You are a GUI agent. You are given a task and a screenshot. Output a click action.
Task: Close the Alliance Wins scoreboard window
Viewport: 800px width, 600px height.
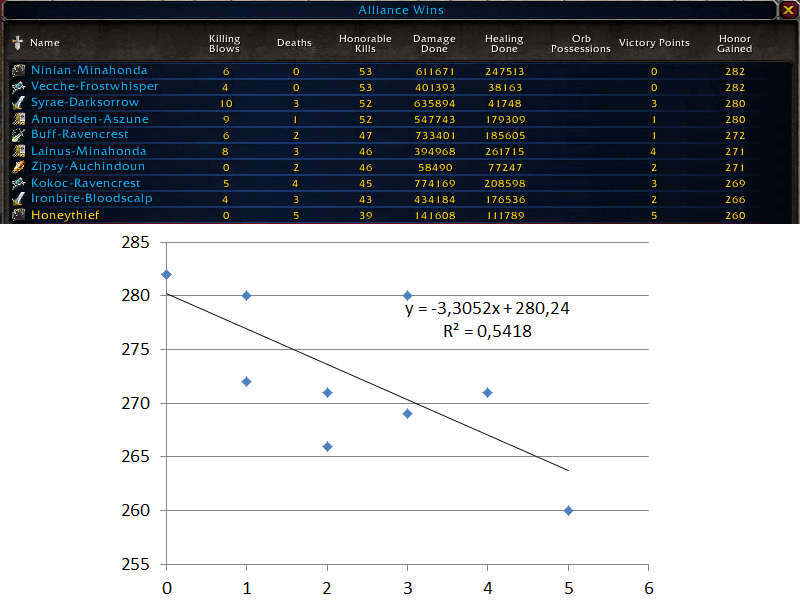tap(788, 10)
